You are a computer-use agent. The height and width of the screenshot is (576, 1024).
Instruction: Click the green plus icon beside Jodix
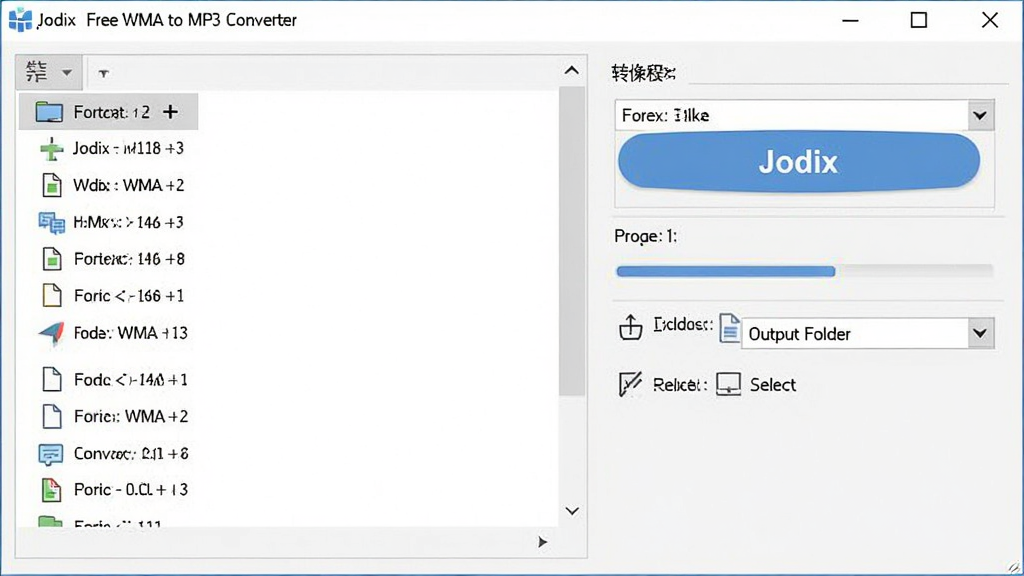(x=51, y=149)
